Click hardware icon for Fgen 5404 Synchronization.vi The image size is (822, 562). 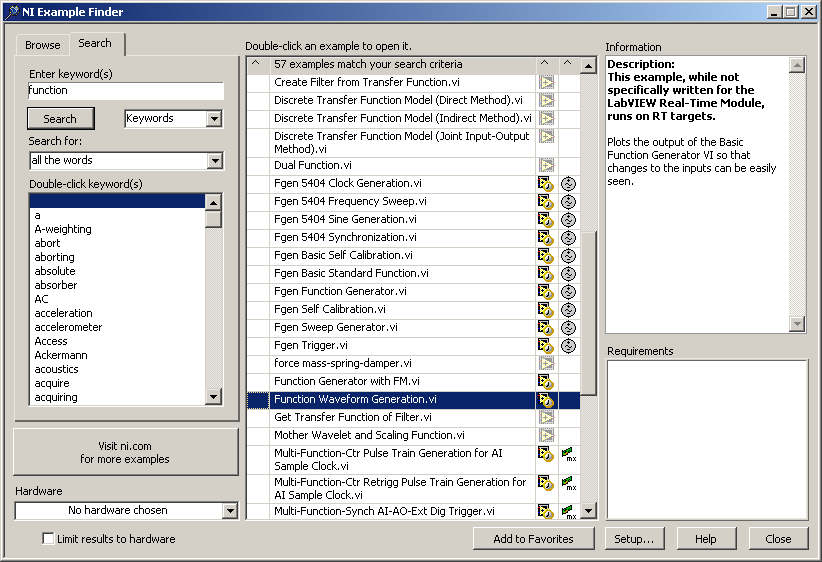click(568, 238)
